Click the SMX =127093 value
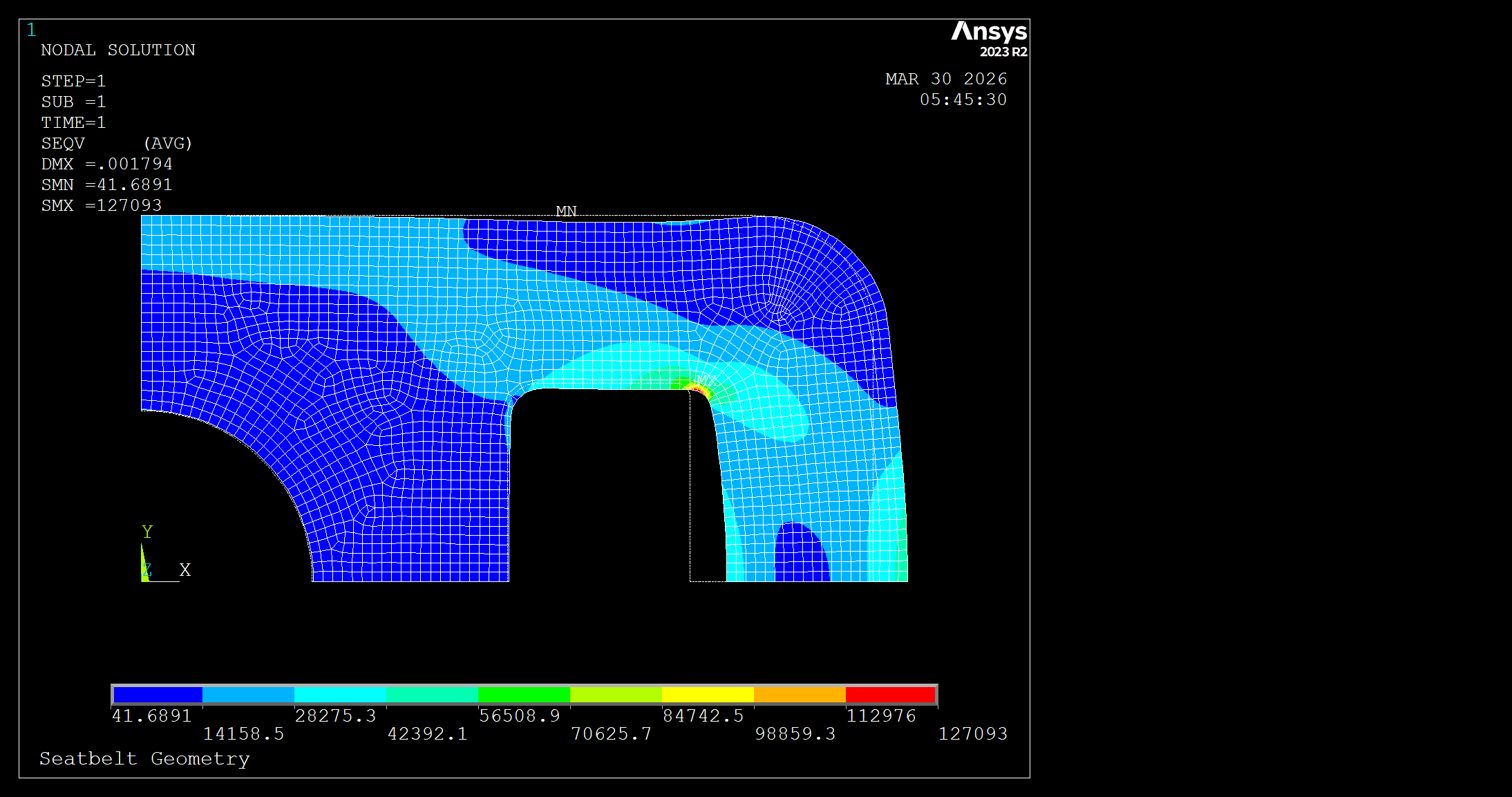Image resolution: width=1512 pixels, height=797 pixels. point(101,205)
